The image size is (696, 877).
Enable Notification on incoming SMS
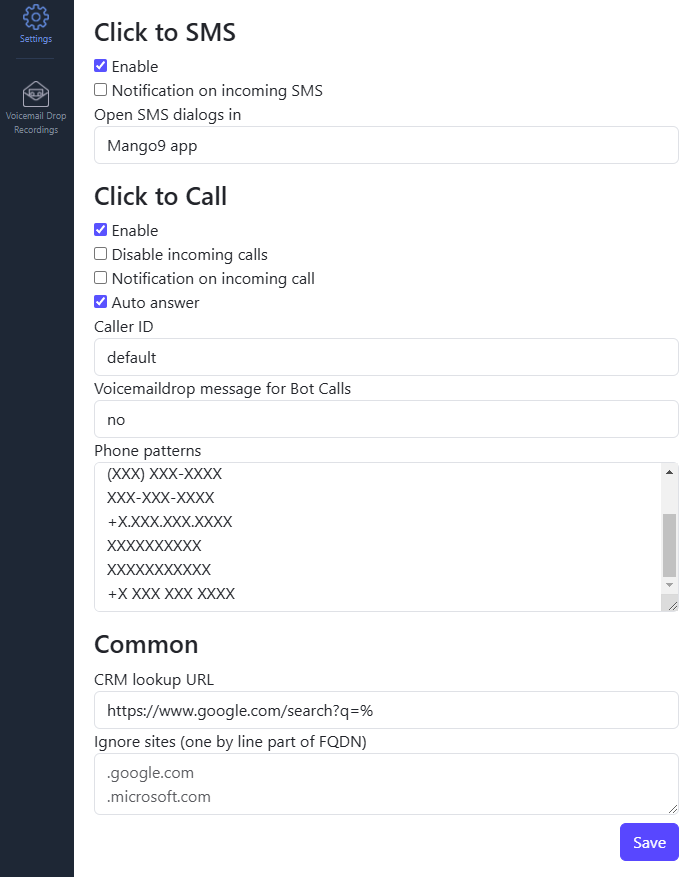pos(100,89)
